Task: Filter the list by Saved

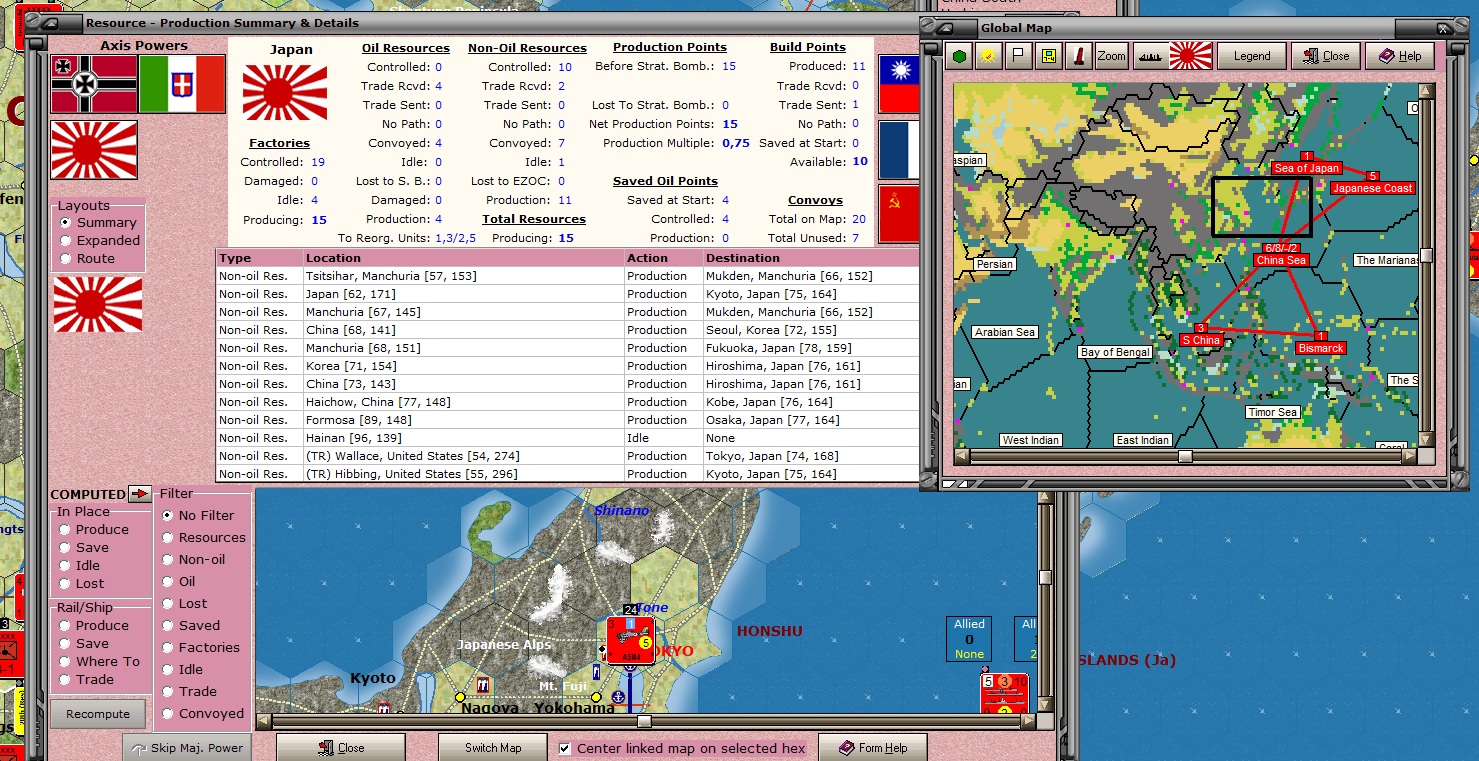Action: [191, 626]
